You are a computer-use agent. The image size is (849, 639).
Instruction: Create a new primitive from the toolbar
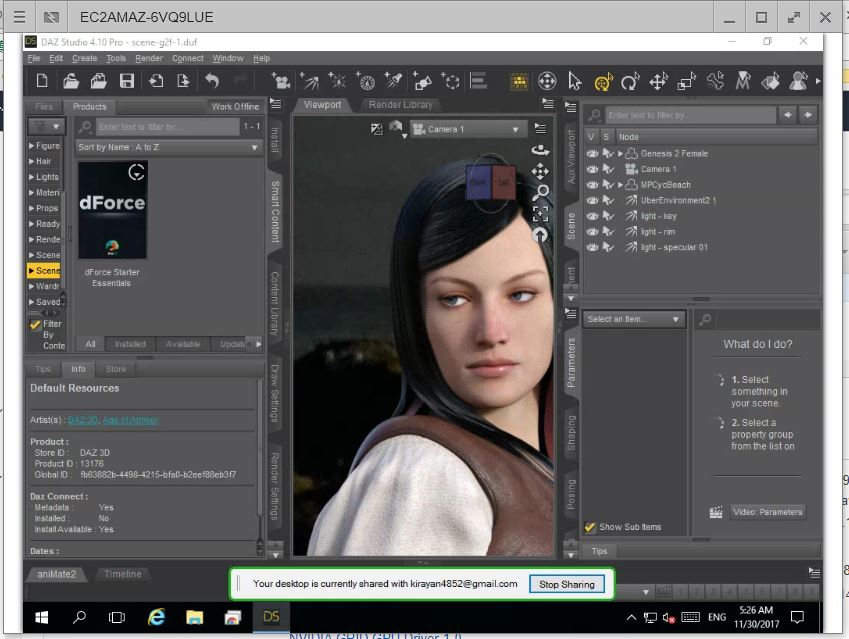[x=422, y=81]
